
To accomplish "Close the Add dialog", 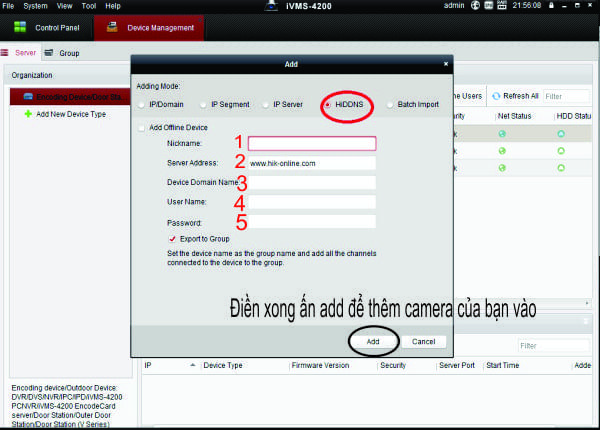I will [446, 64].
